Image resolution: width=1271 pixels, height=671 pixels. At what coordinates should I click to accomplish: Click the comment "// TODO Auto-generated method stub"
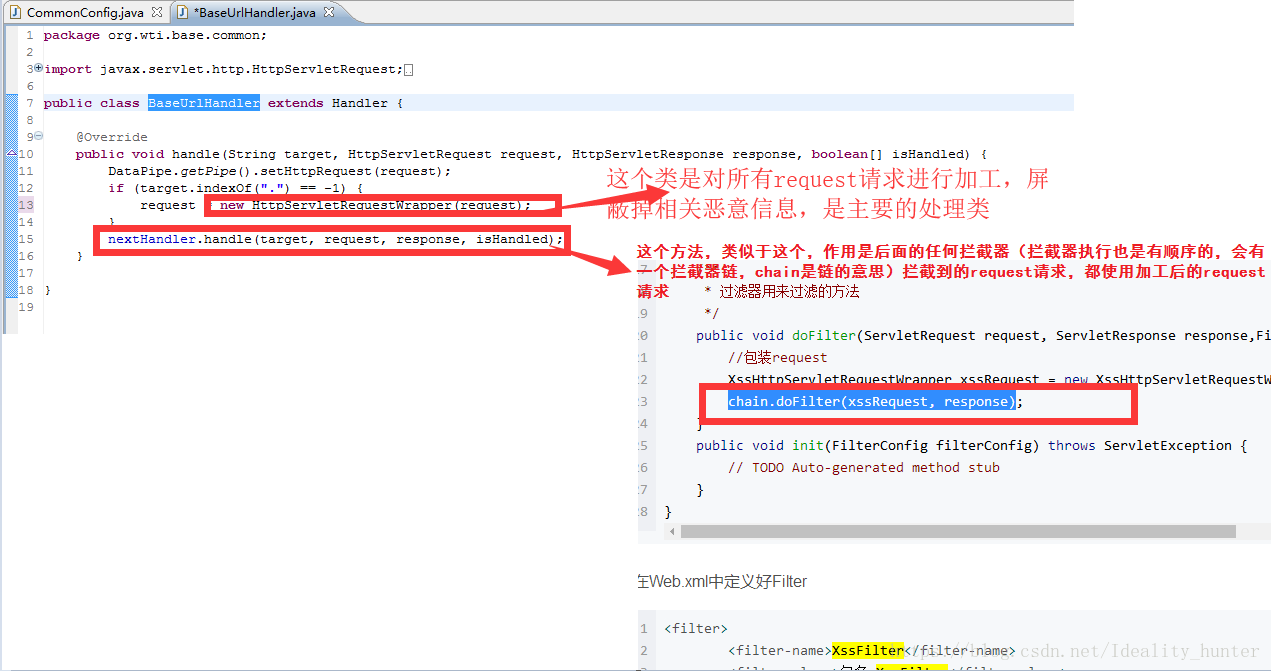coord(864,468)
